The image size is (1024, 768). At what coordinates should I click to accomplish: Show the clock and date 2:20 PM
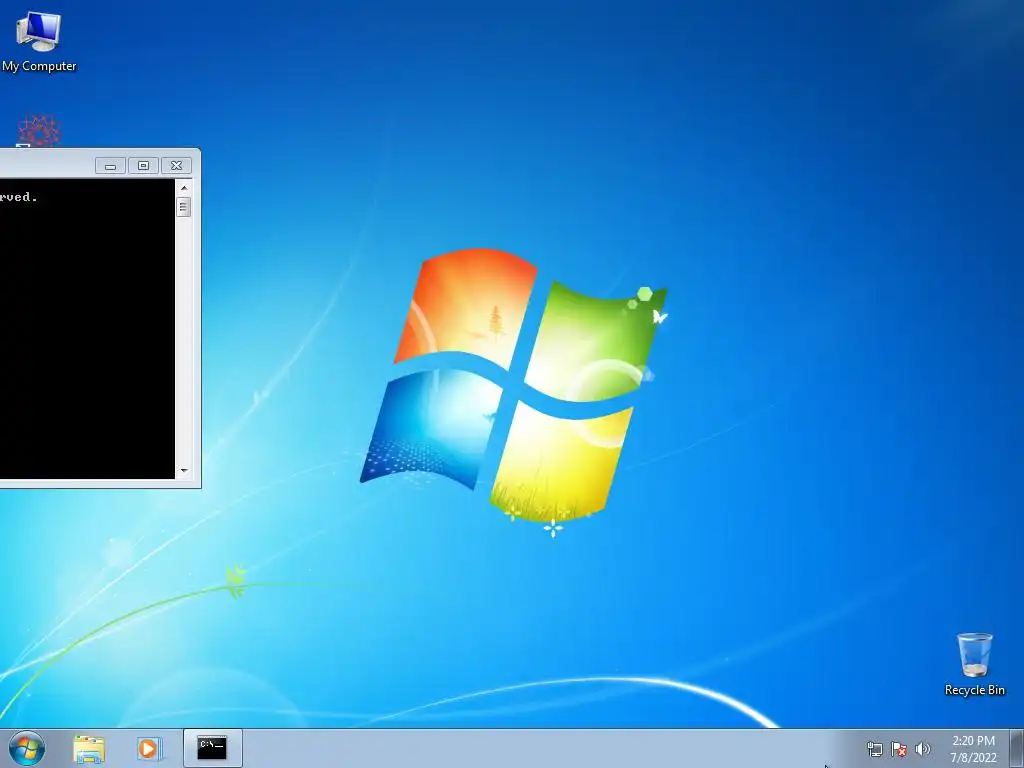coord(973,749)
